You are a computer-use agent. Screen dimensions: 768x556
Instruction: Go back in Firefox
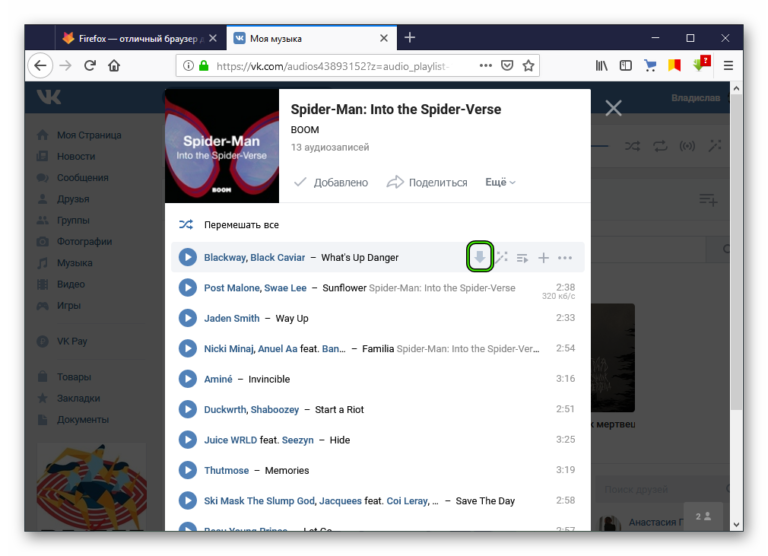(40, 66)
